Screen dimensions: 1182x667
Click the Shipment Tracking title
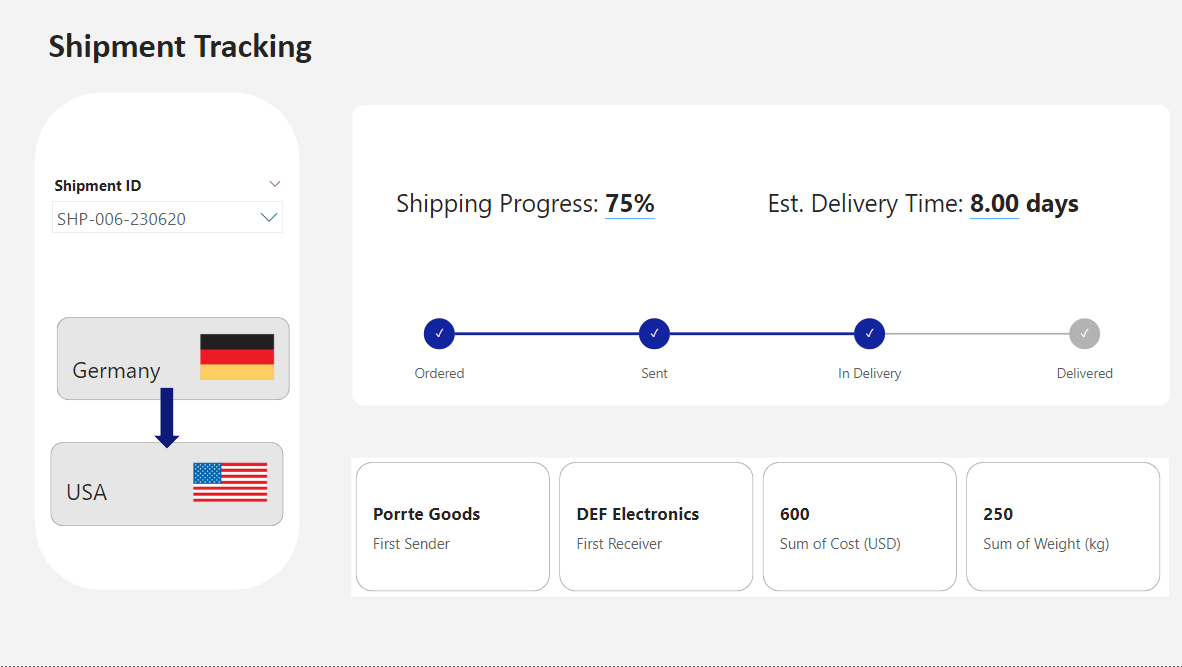(x=180, y=47)
